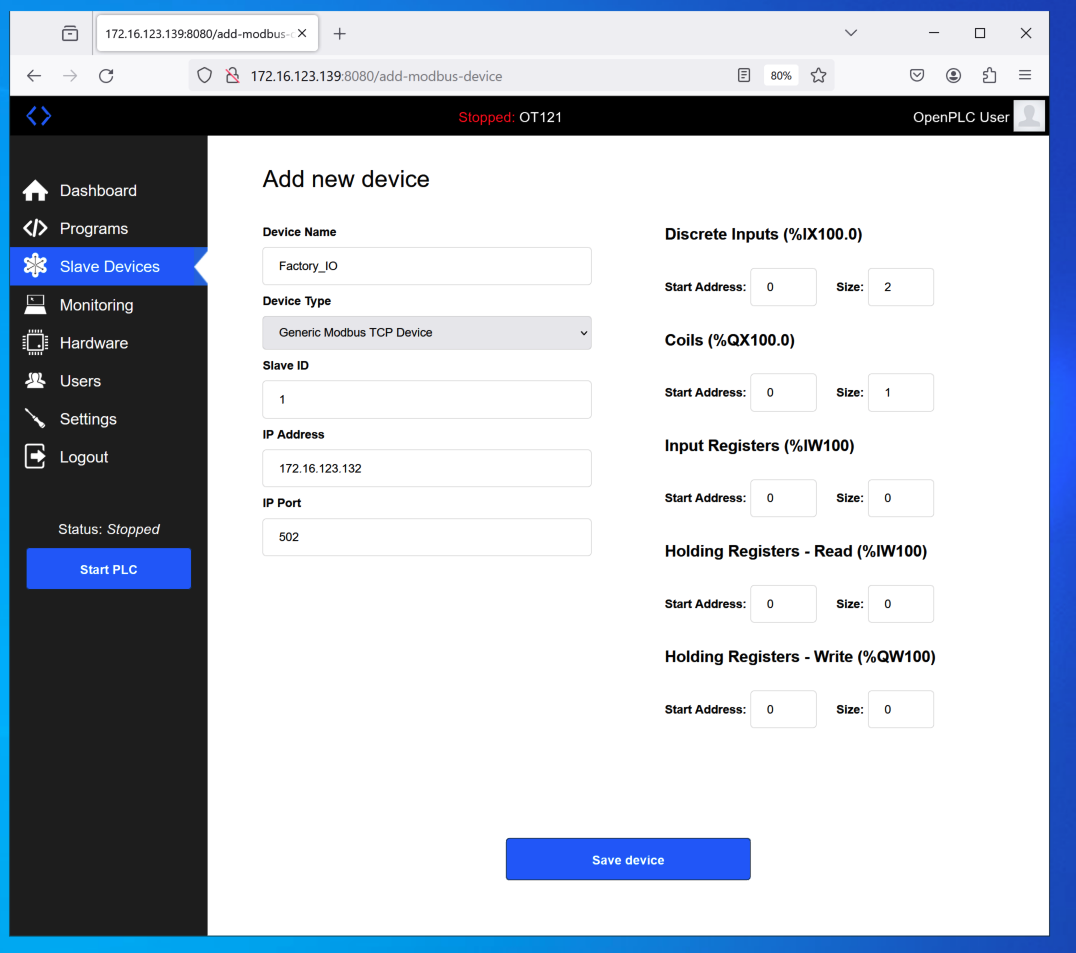Click the OpenPLC User avatar

[1028, 116]
